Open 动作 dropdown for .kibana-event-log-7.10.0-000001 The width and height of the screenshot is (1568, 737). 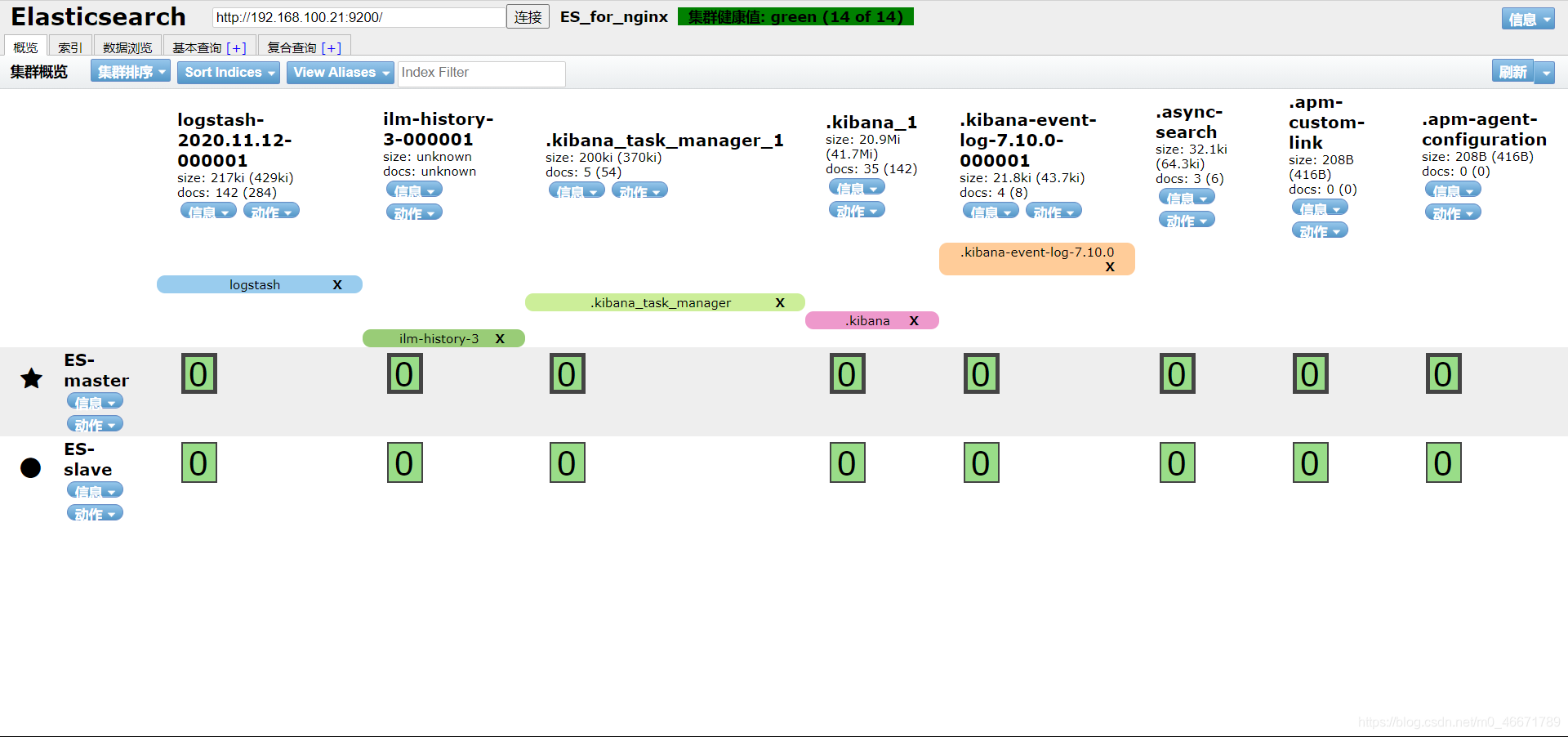point(1053,211)
